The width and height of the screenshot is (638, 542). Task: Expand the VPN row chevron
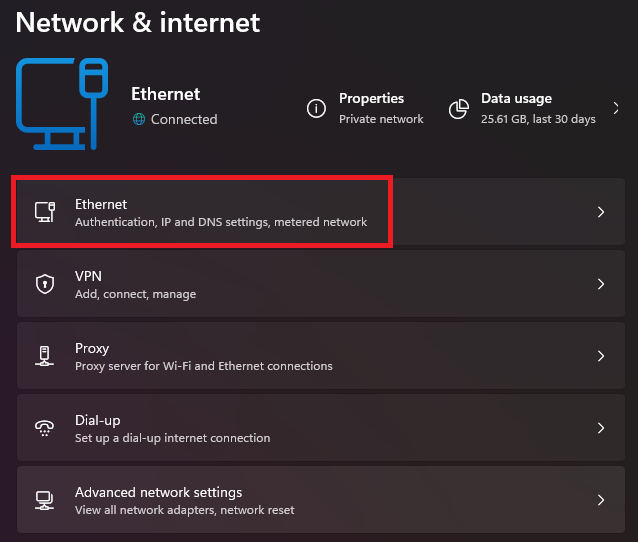pyautogui.click(x=601, y=284)
